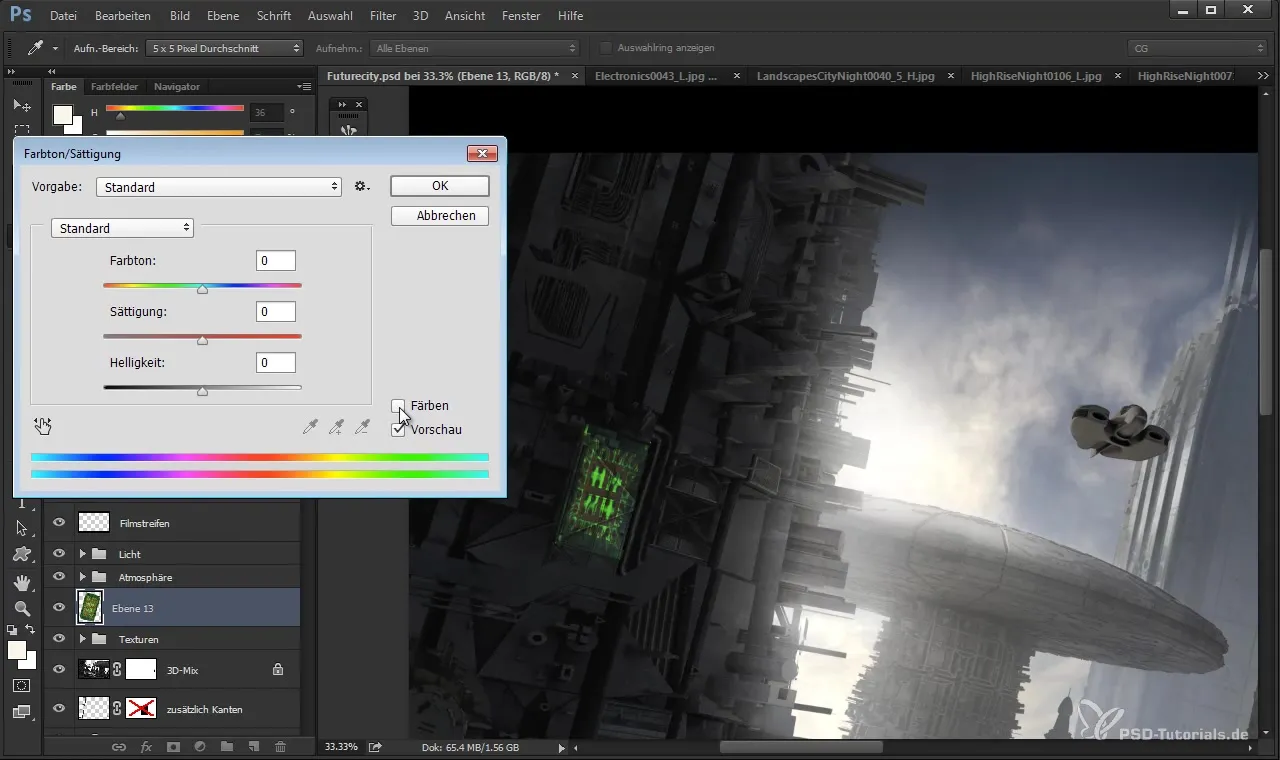The height and width of the screenshot is (760, 1280).
Task: Hide the Filmstreifen layer
Action: click(x=59, y=522)
